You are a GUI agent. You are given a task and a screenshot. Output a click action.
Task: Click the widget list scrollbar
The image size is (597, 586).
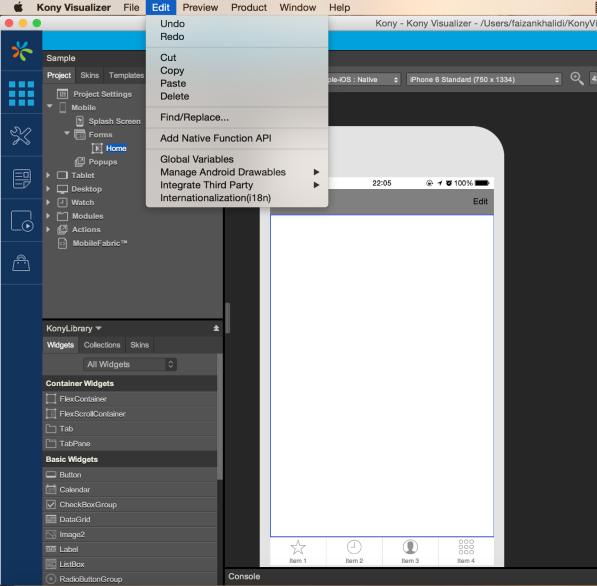point(220,417)
